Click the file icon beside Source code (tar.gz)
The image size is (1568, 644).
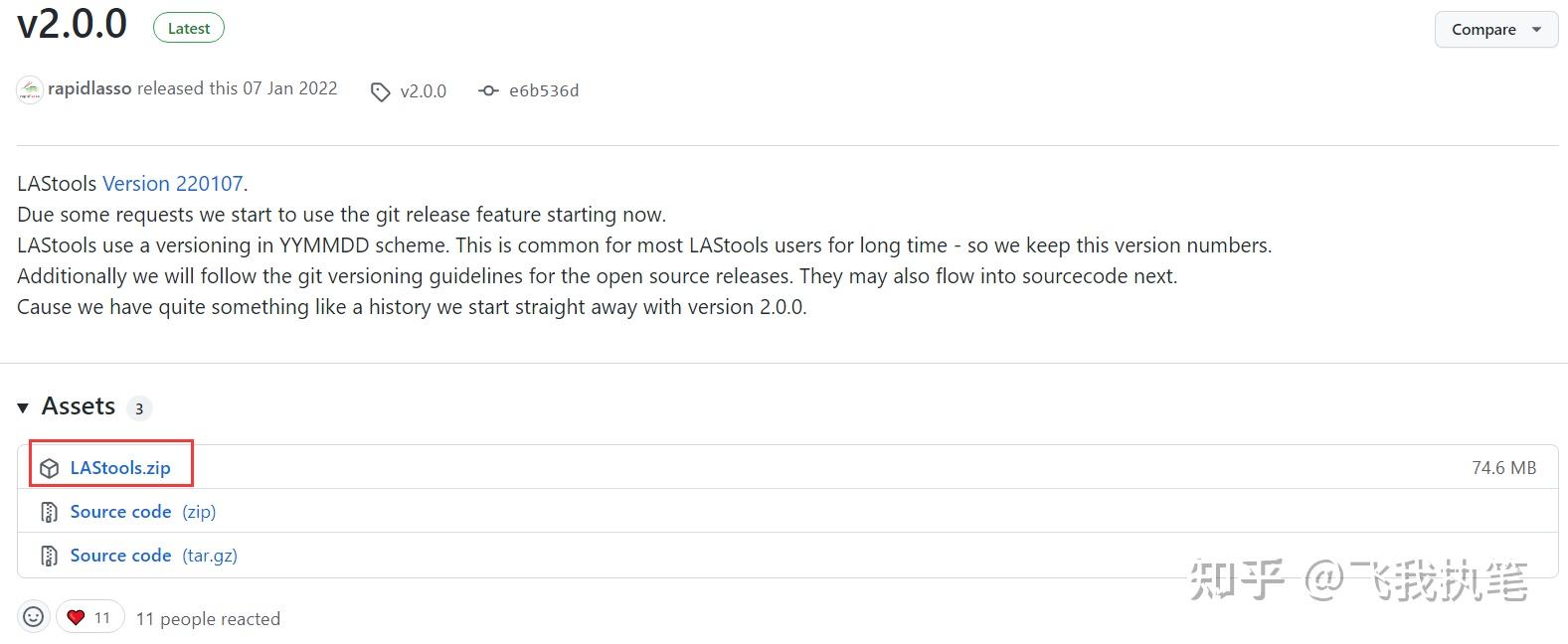(49, 556)
